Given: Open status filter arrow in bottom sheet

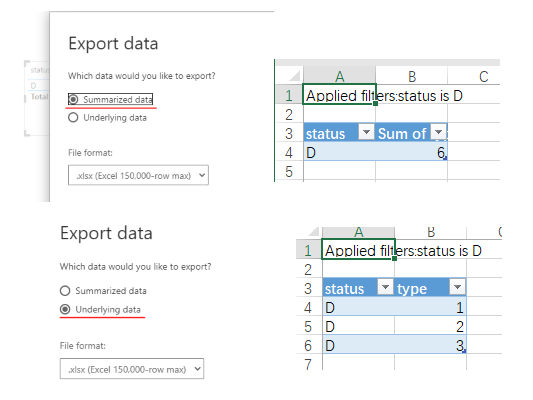Looking at the screenshot, I should (385, 287).
